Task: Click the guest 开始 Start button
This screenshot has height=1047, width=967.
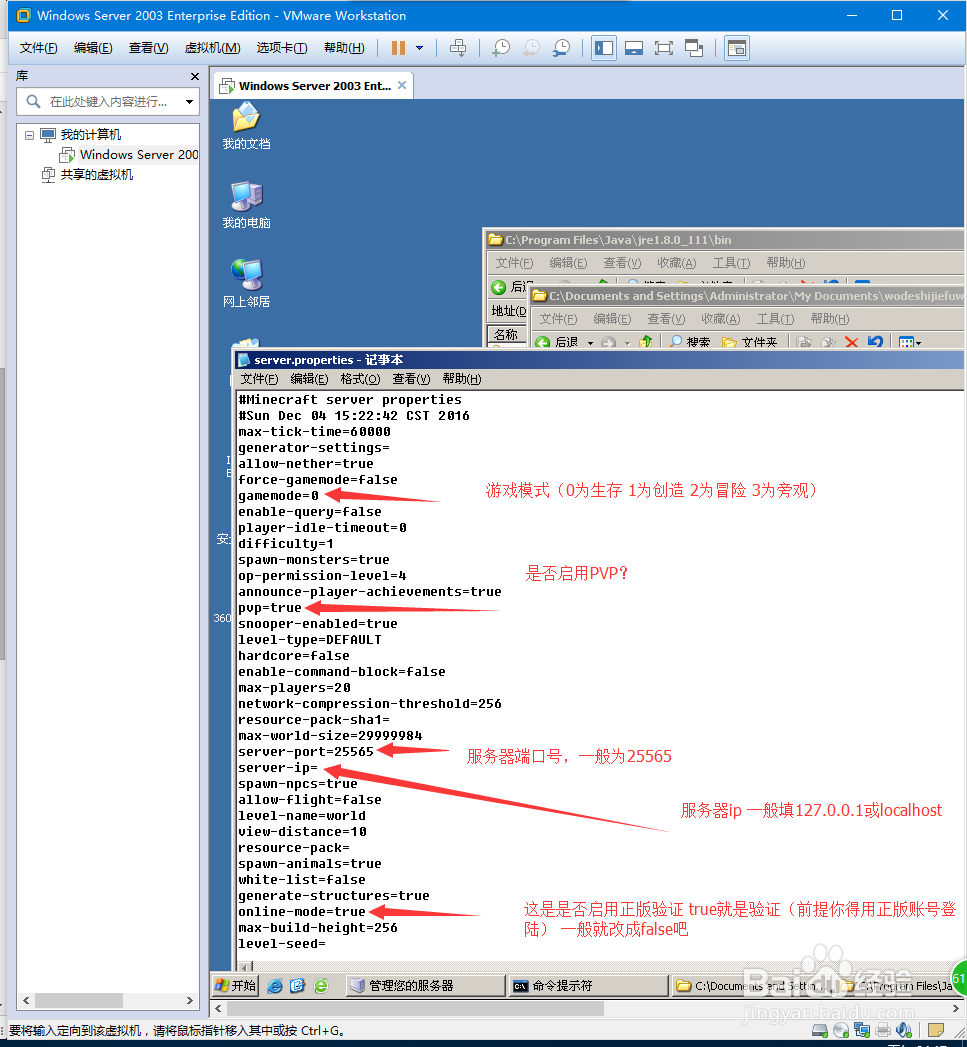Action: (x=236, y=986)
